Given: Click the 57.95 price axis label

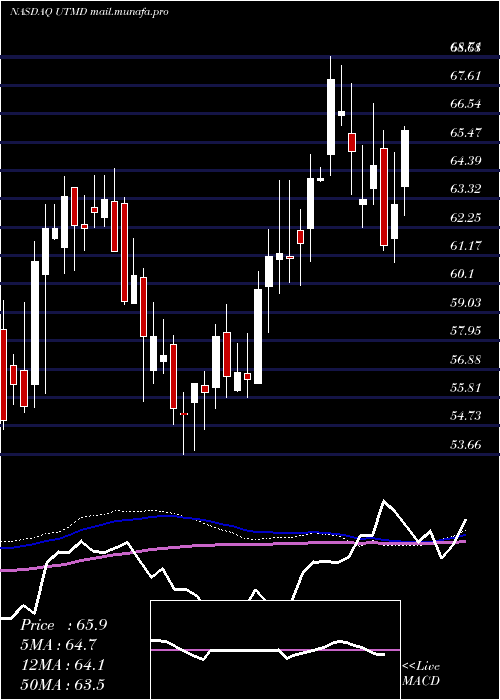Looking at the screenshot, I should point(466,331).
